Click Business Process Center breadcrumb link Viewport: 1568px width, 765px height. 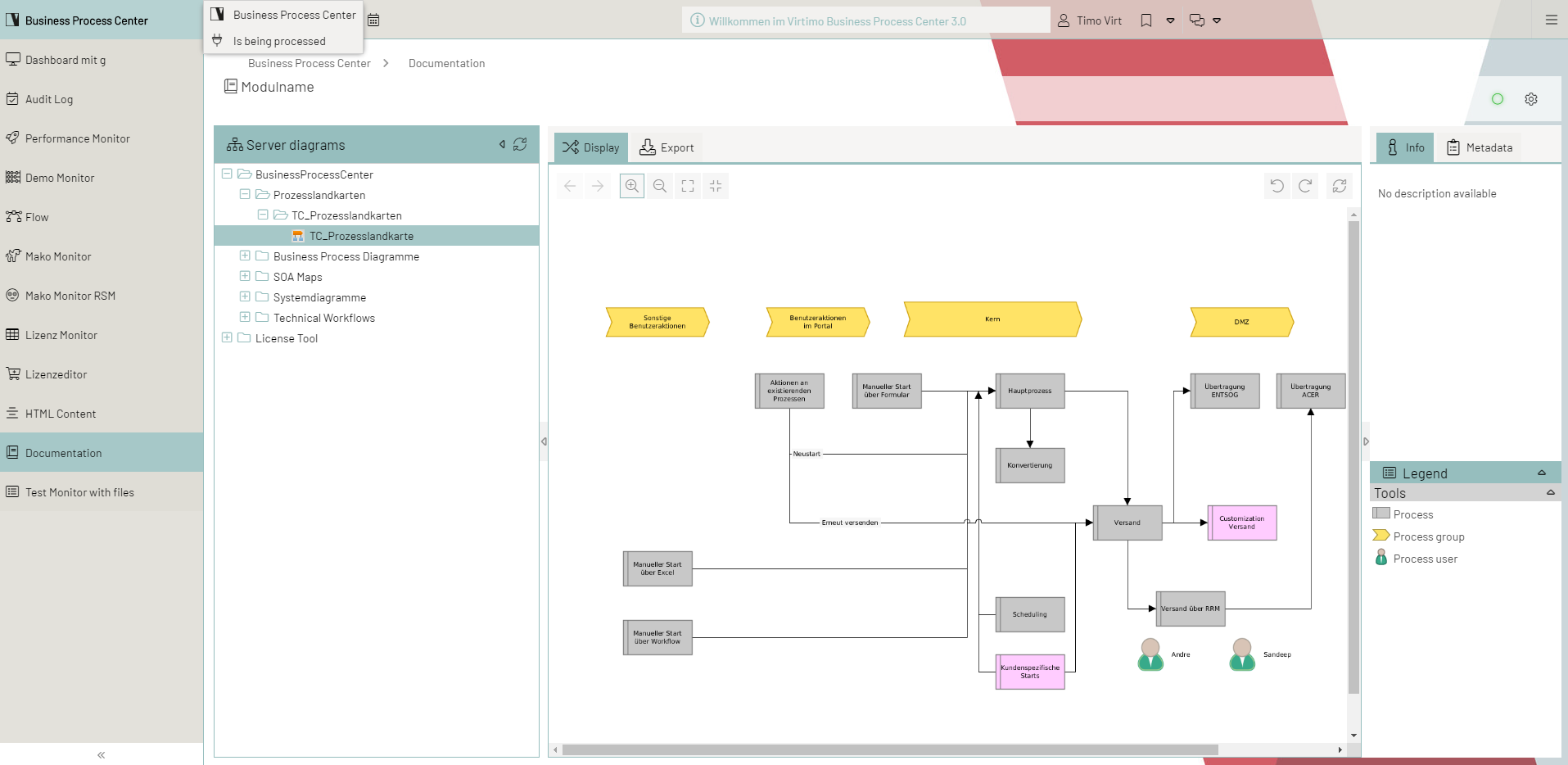point(309,63)
